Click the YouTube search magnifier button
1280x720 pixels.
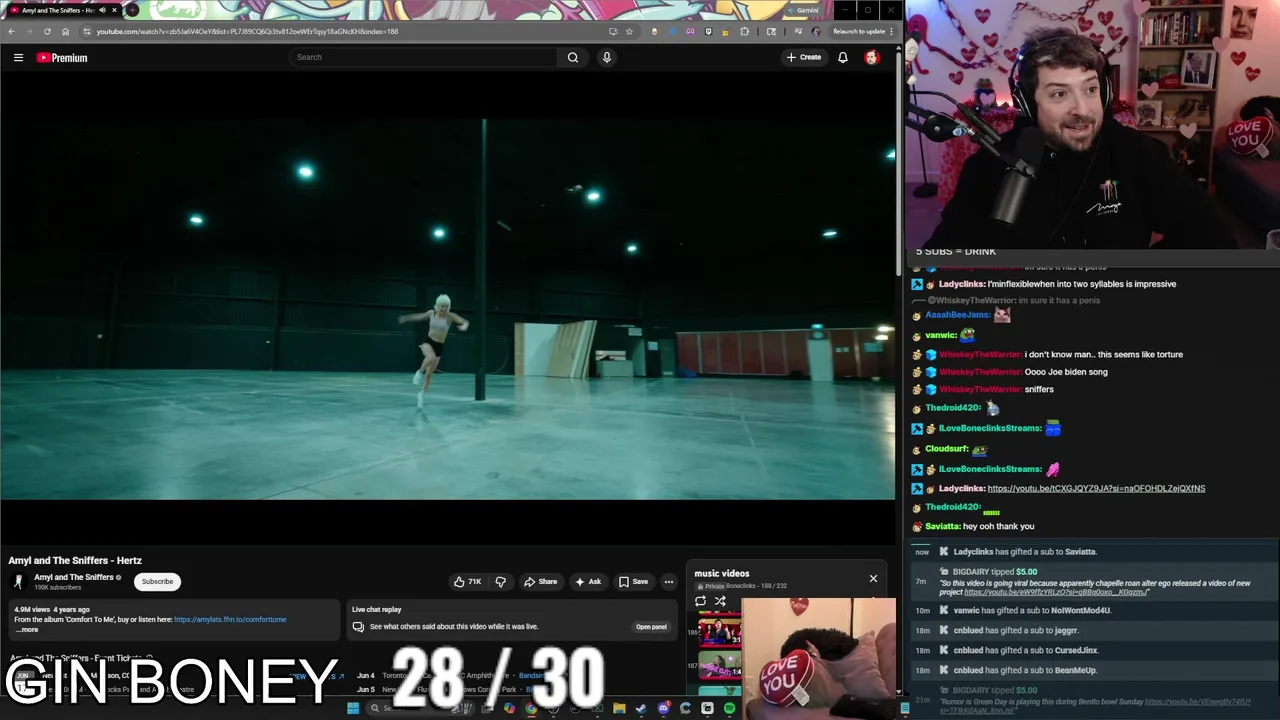click(x=573, y=57)
